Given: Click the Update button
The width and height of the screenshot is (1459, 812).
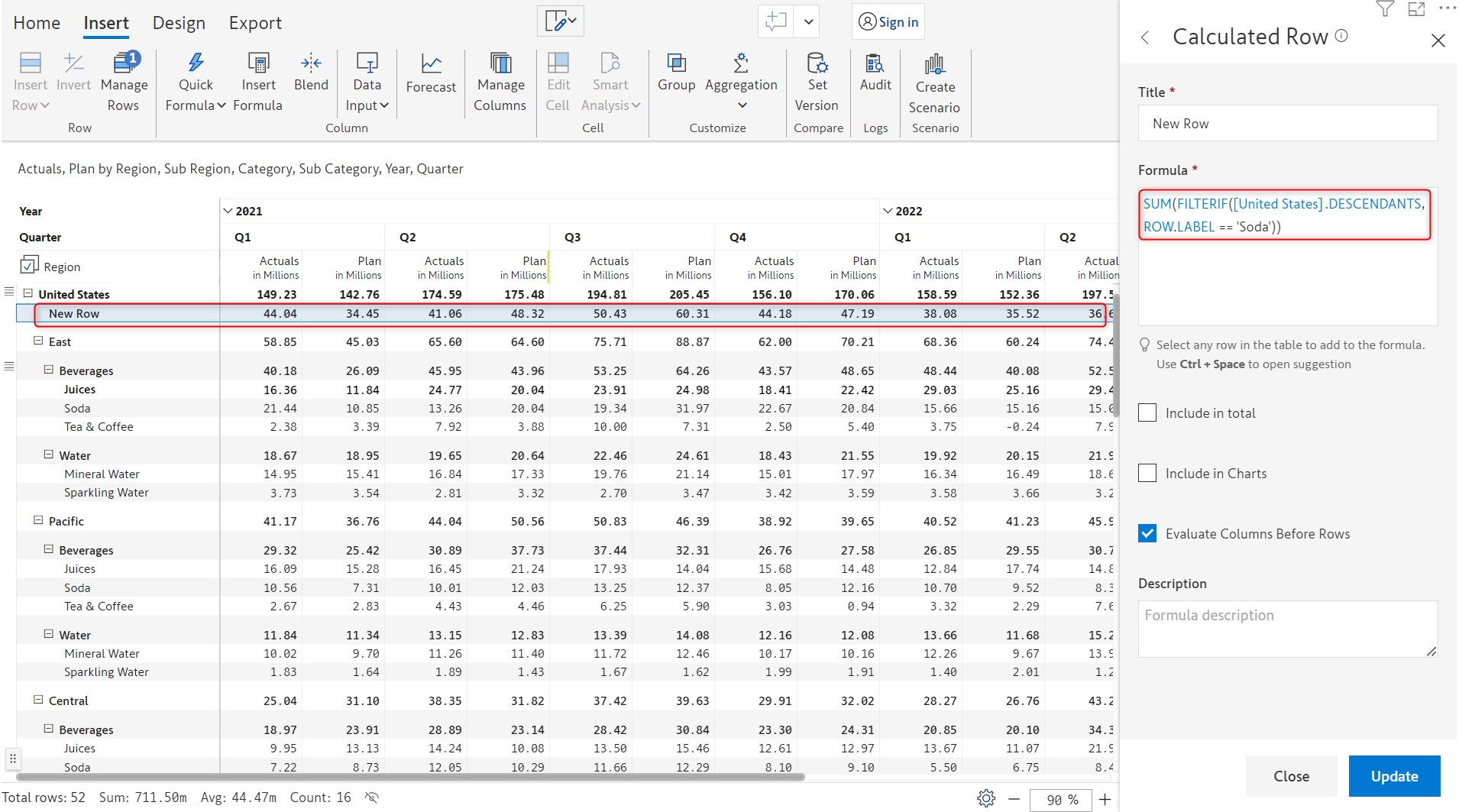Looking at the screenshot, I should [1394, 776].
